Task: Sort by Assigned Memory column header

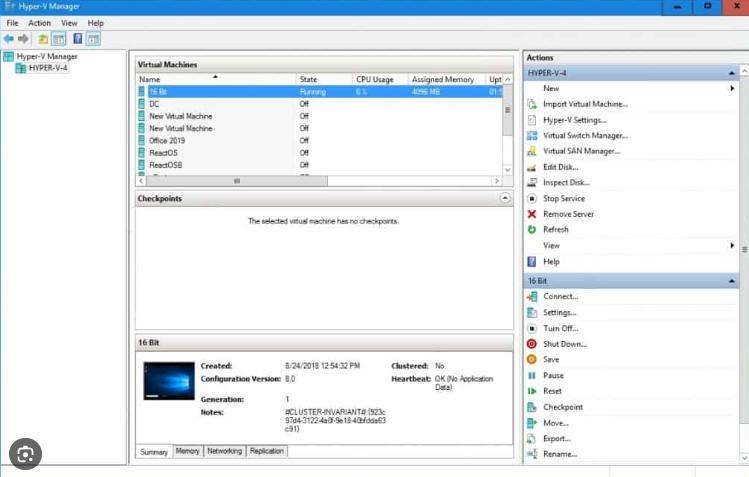Action: coord(446,79)
